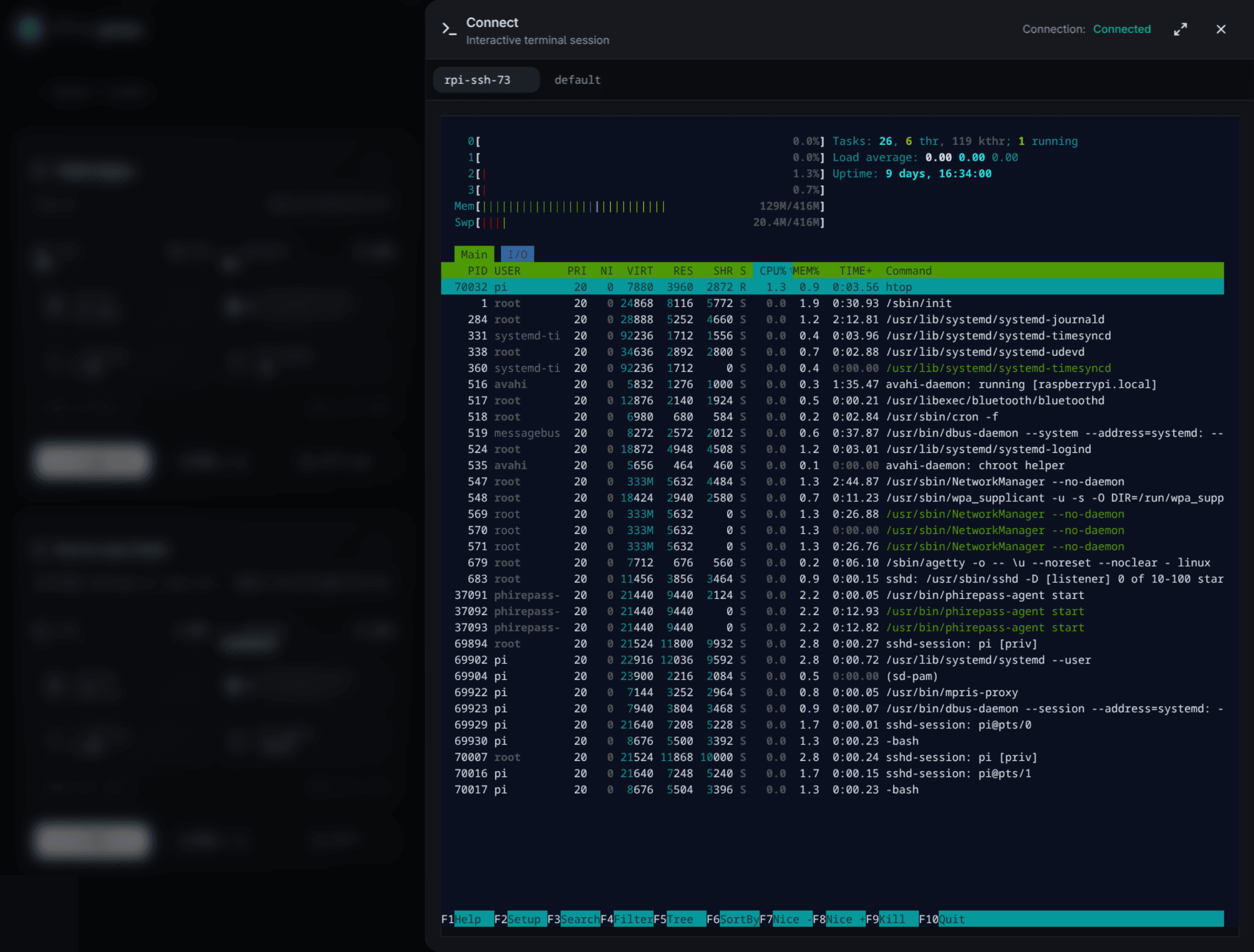Switch to the rpi-ssh-73 session tab

click(486, 80)
